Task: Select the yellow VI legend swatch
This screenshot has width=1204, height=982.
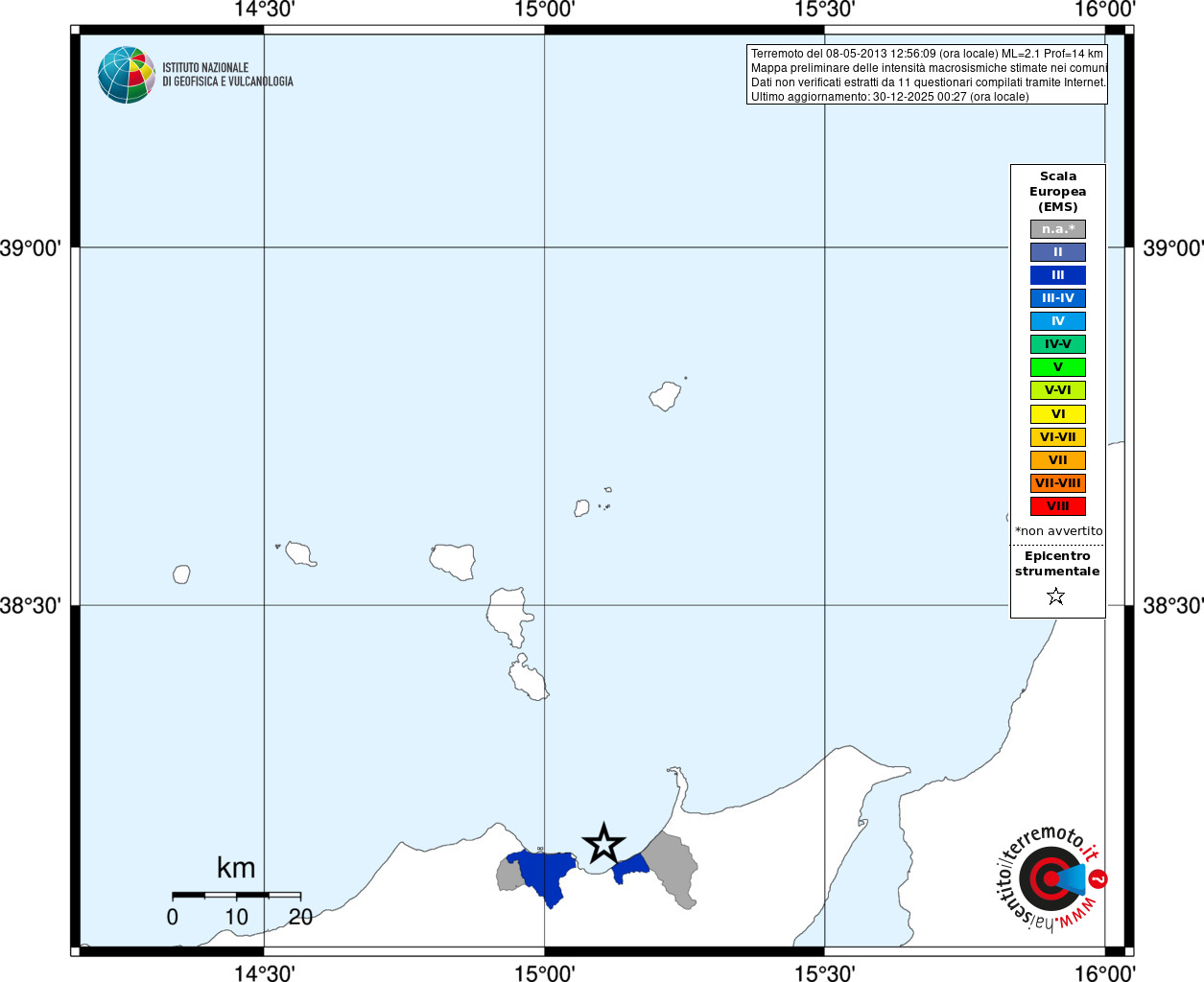Action: [x=1058, y=414]
